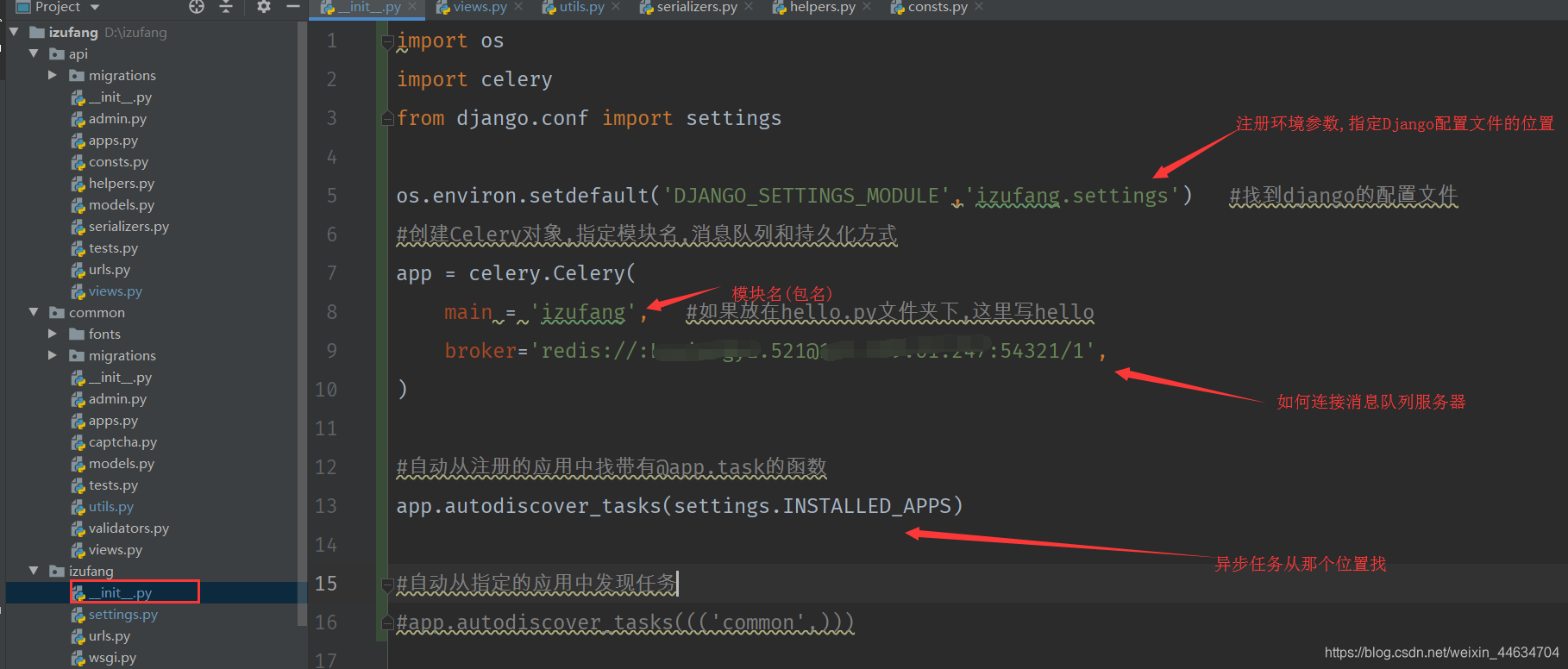The width and height of the screenshot is (1568, 669).
Task: Select tests.py in the api folder
Action: tap(113, 247)
